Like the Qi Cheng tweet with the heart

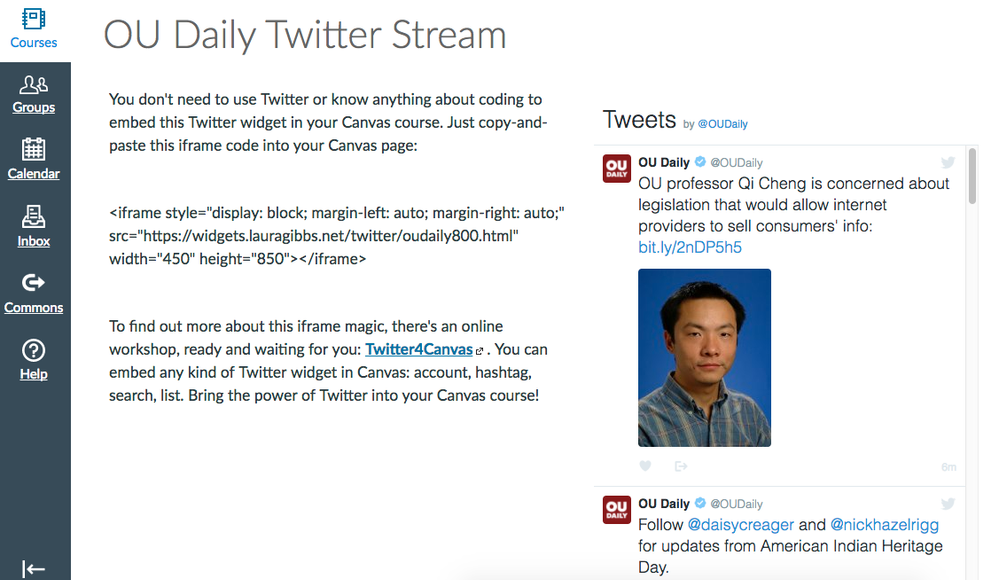click(x=645, y=466)
